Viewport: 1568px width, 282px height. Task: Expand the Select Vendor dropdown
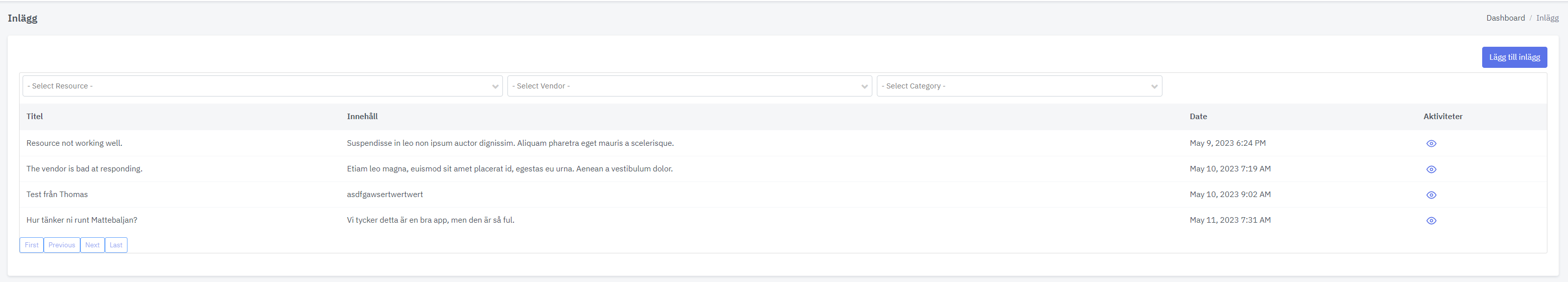tap(690, 86)
